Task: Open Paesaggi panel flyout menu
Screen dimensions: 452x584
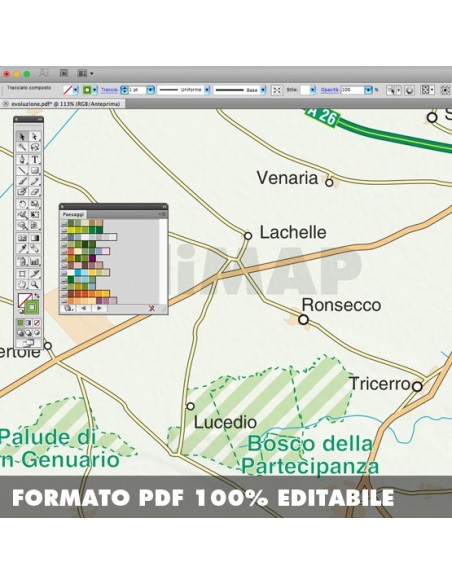Action: click(x=162, y=214)
